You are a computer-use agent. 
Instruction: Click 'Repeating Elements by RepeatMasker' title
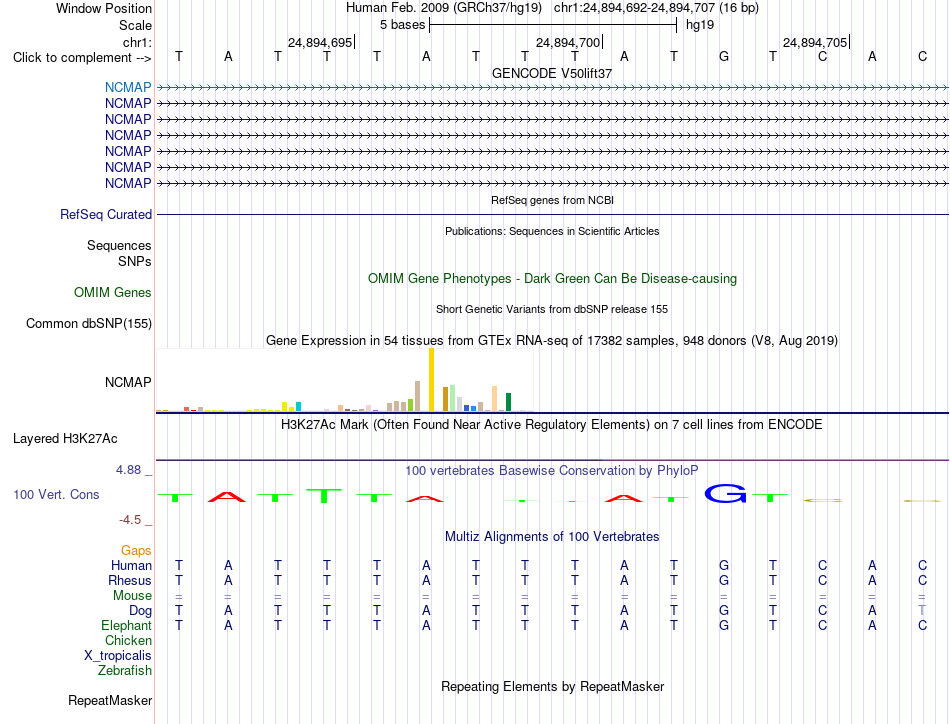pyautogui.click(x=553, y=686)
